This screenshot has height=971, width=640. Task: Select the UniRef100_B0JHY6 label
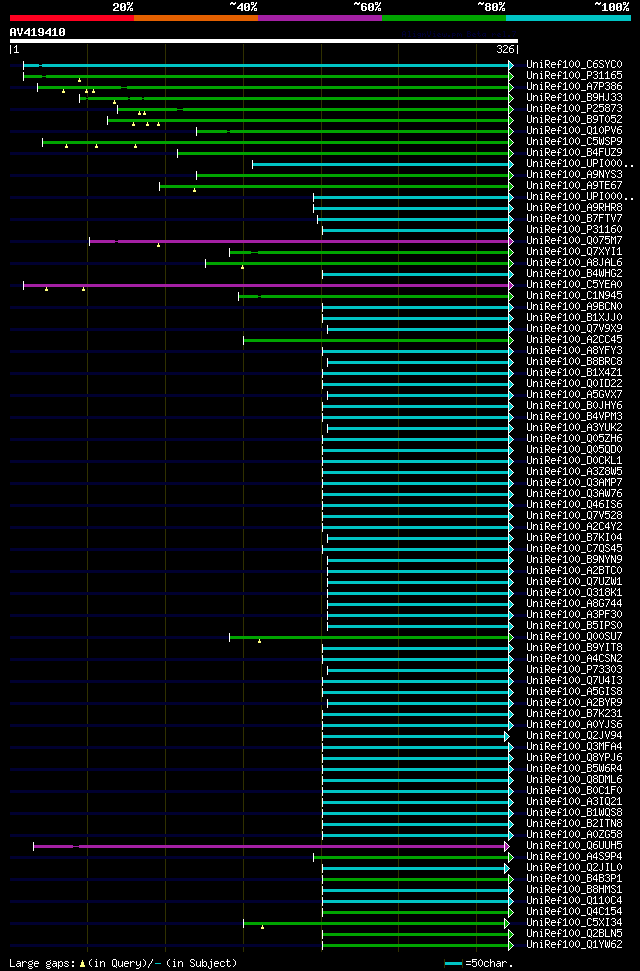(x=574, y=406)
